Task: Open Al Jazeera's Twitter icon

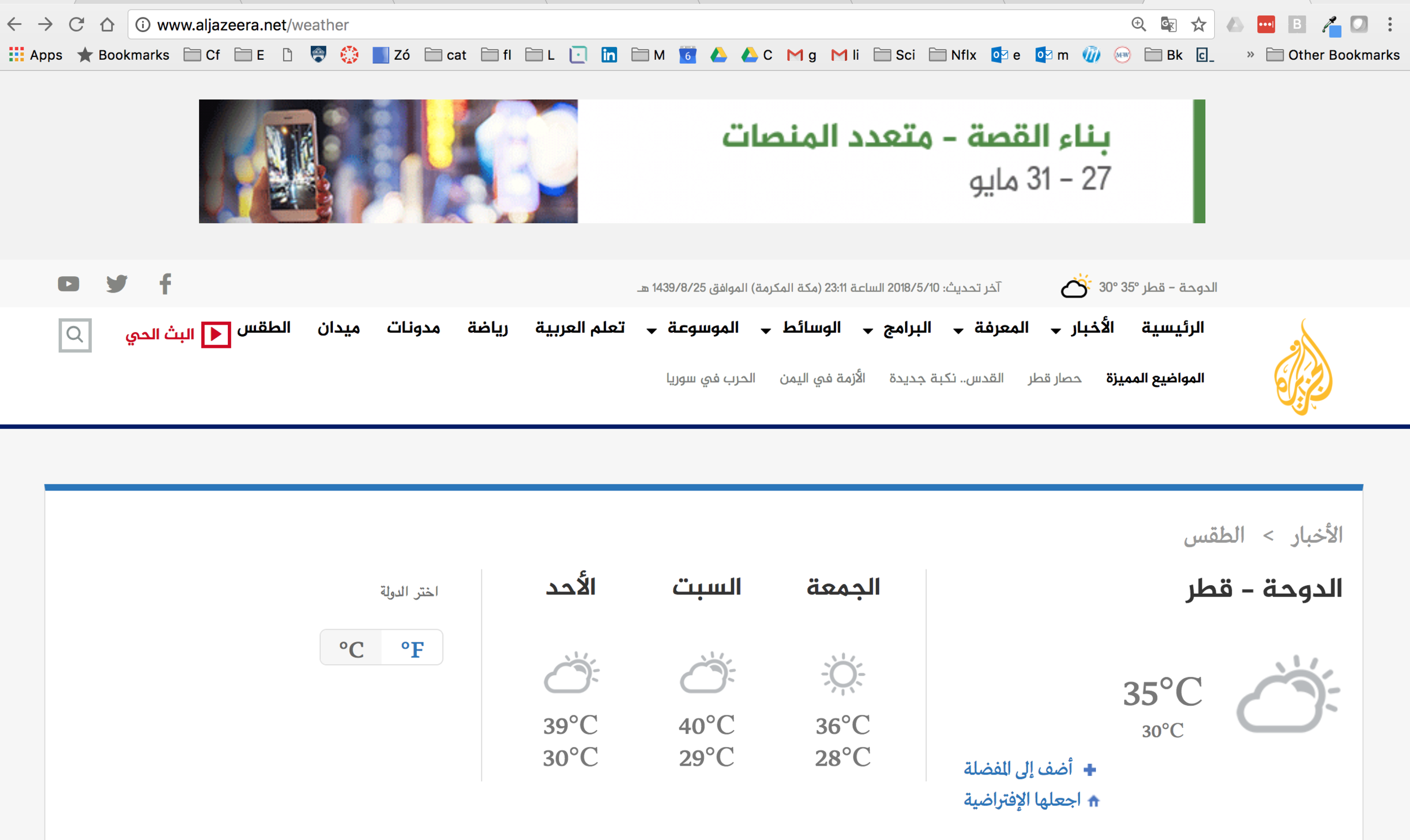Action: tap(116, 284)
